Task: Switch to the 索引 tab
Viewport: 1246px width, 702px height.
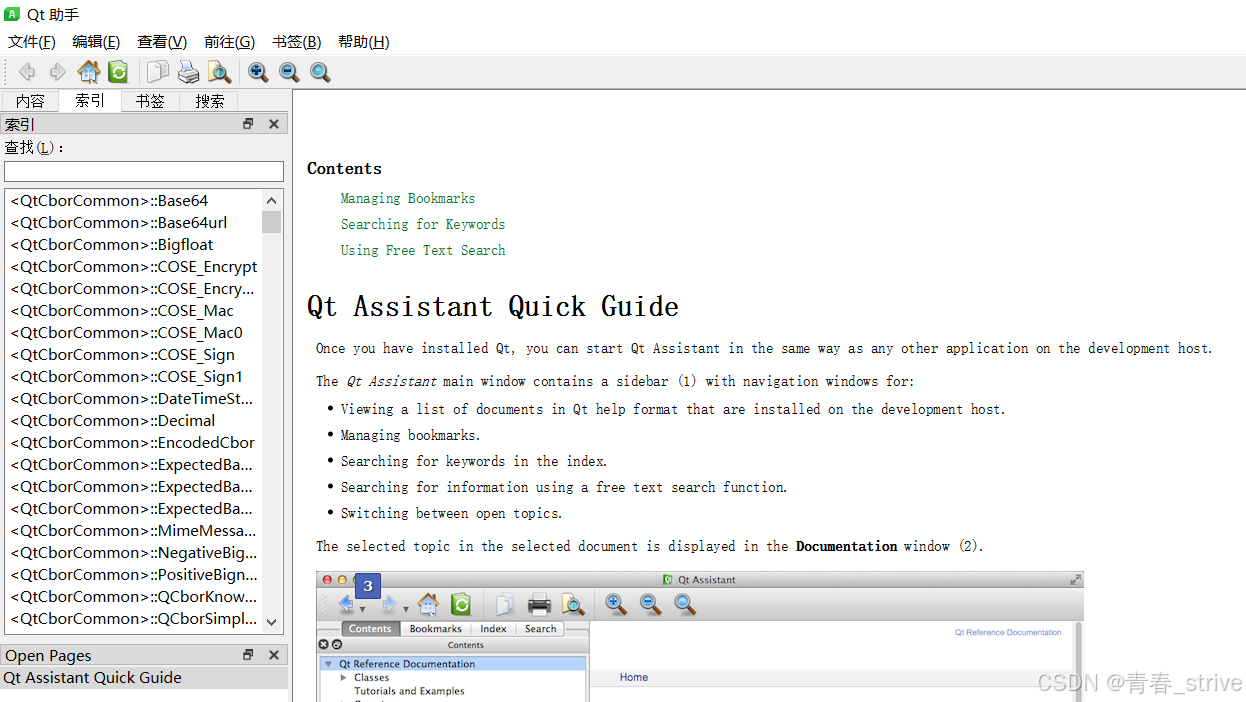Action: click(90, 100)
